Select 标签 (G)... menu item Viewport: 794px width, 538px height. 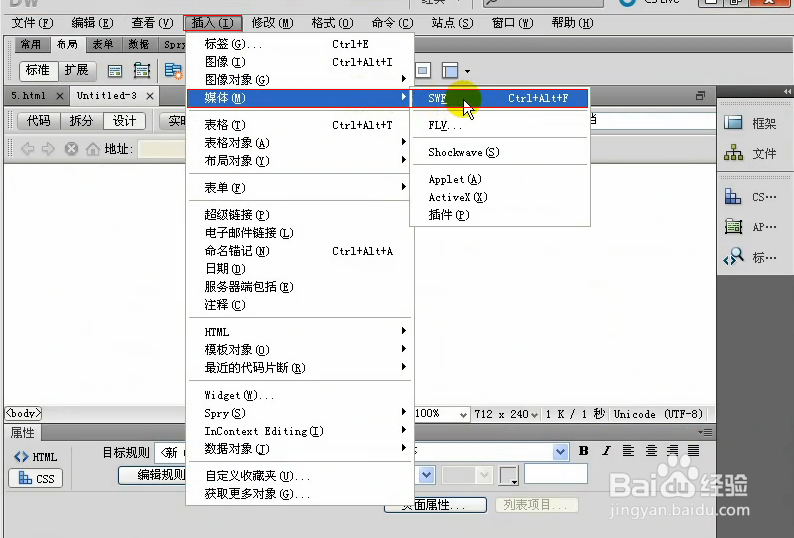299,44
